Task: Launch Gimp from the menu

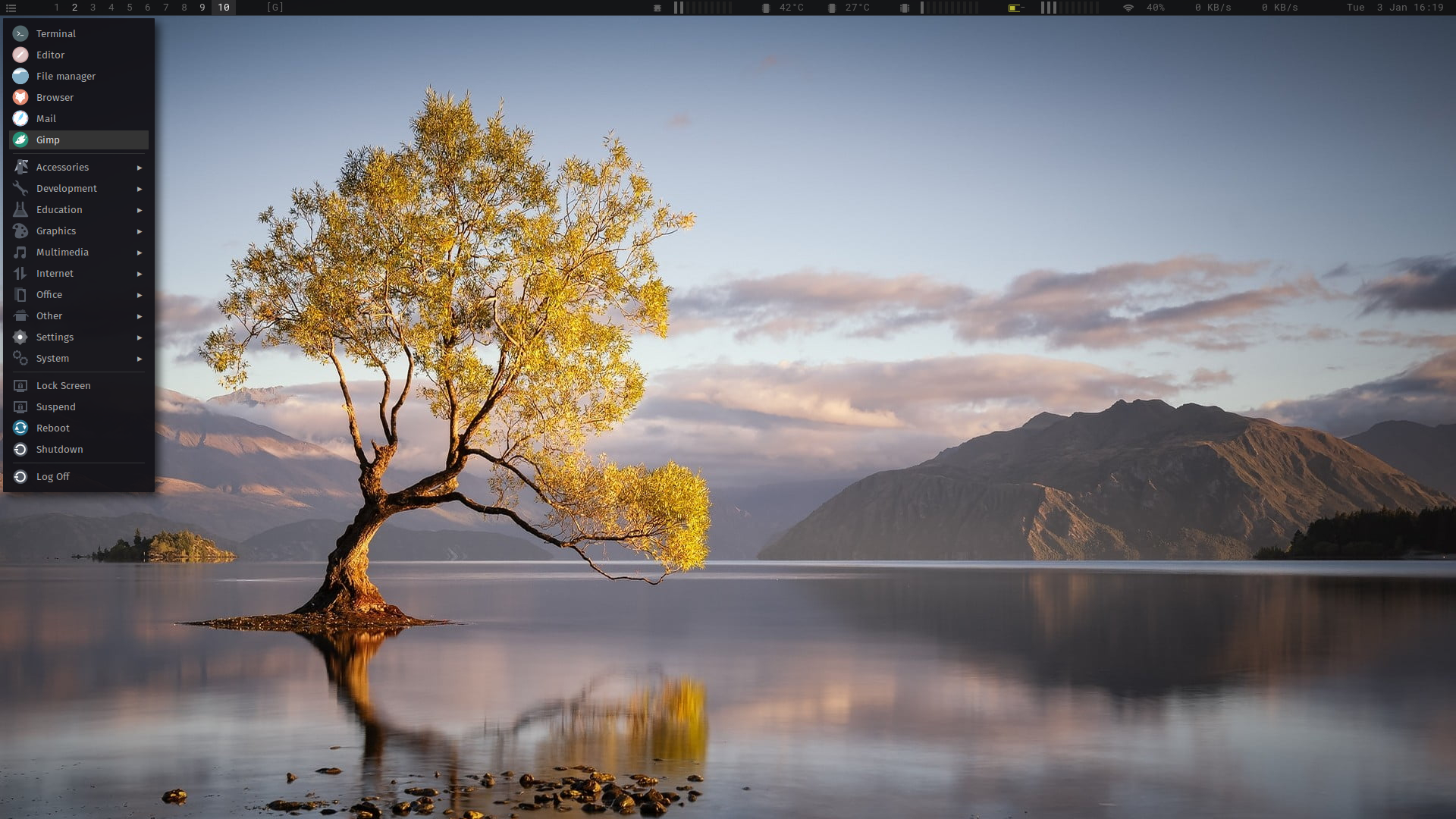Action: (x=48, y=140)
